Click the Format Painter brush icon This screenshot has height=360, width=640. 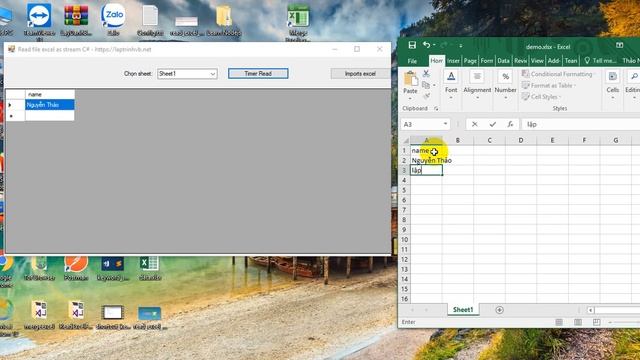coord(426,96)
